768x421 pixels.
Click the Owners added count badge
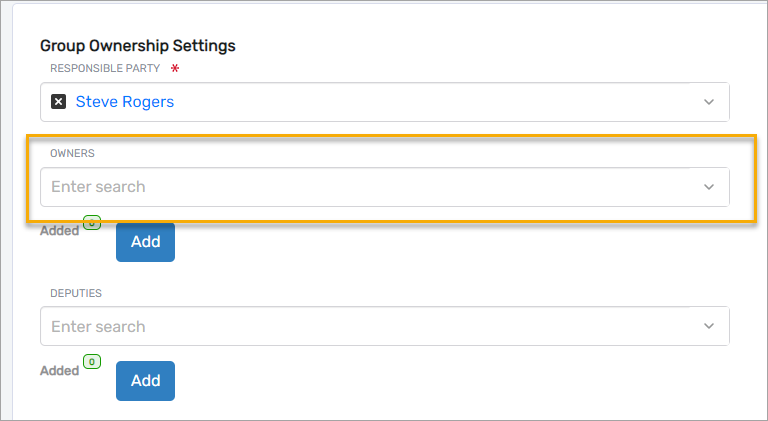coord(92,224)
